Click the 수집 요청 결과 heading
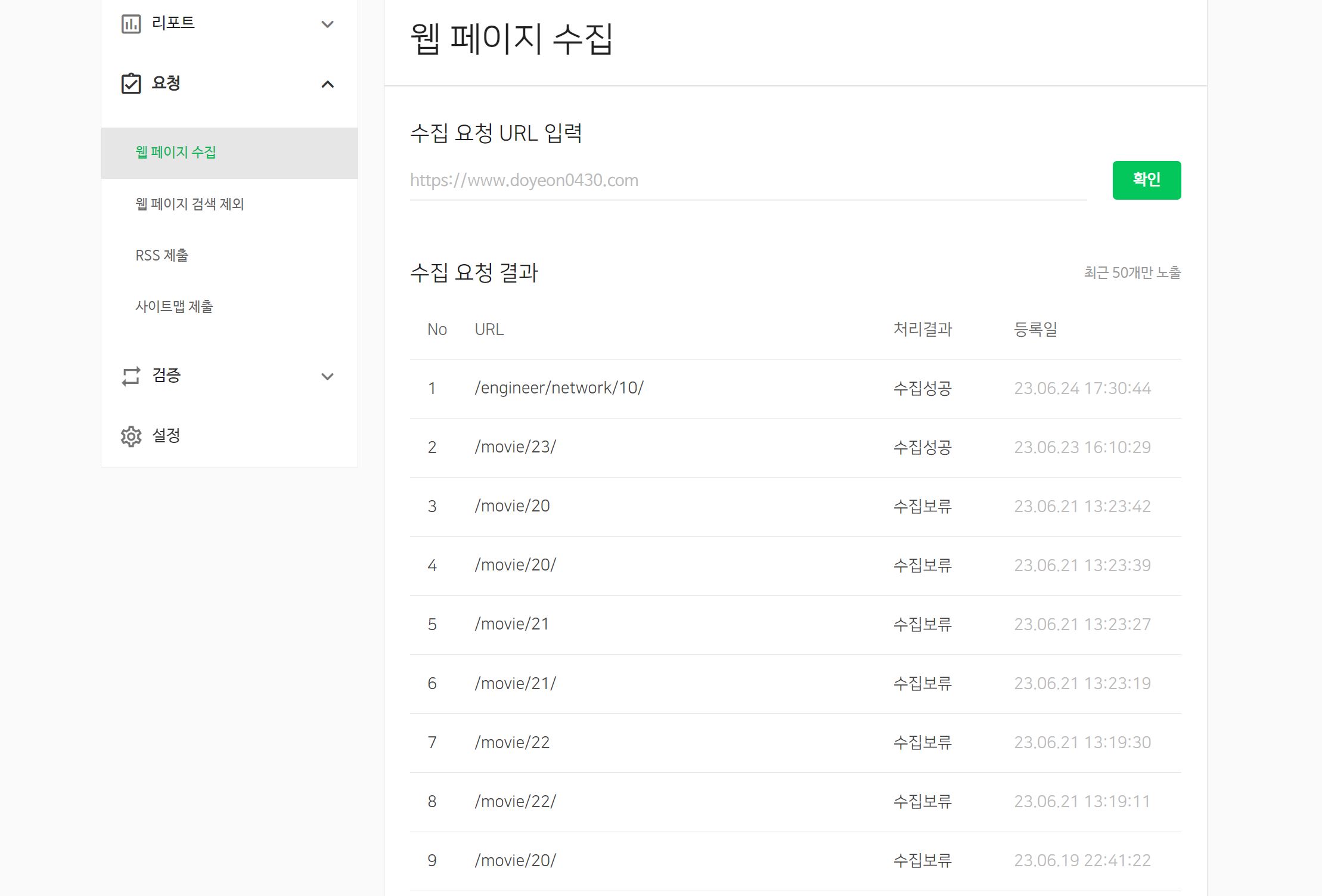This screenshot has width=1322, height=896. (474, 272)
